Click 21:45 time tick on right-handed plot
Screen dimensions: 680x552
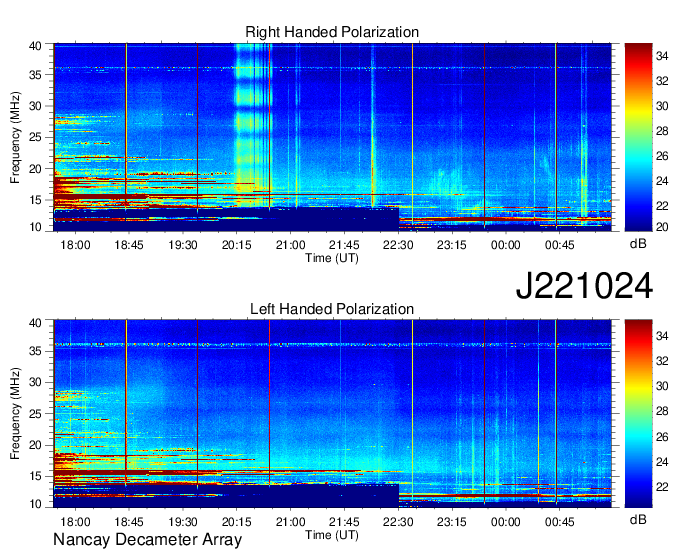344,245
